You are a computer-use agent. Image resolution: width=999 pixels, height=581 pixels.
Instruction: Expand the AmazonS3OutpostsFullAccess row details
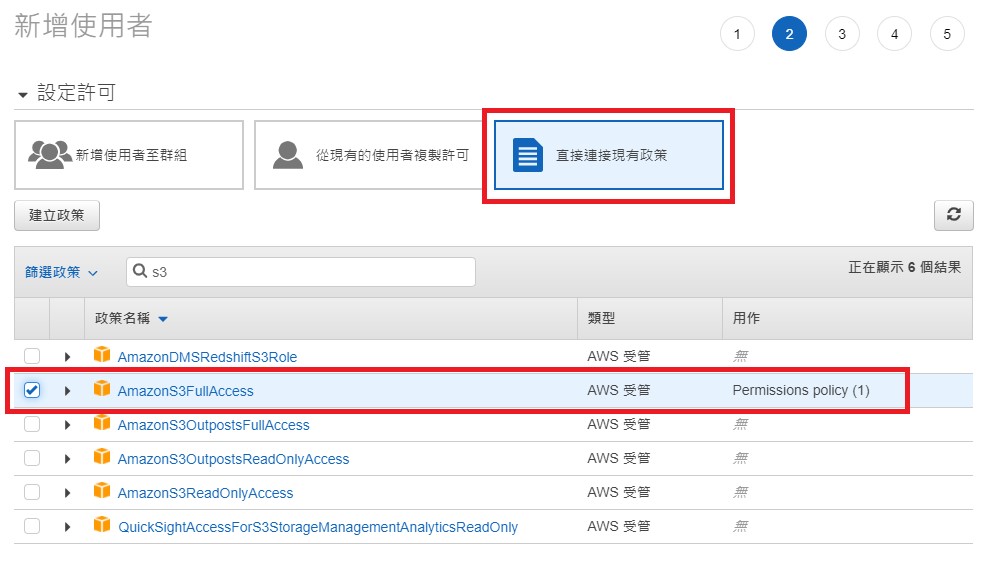pyautogui.click(x=68, y=425)
